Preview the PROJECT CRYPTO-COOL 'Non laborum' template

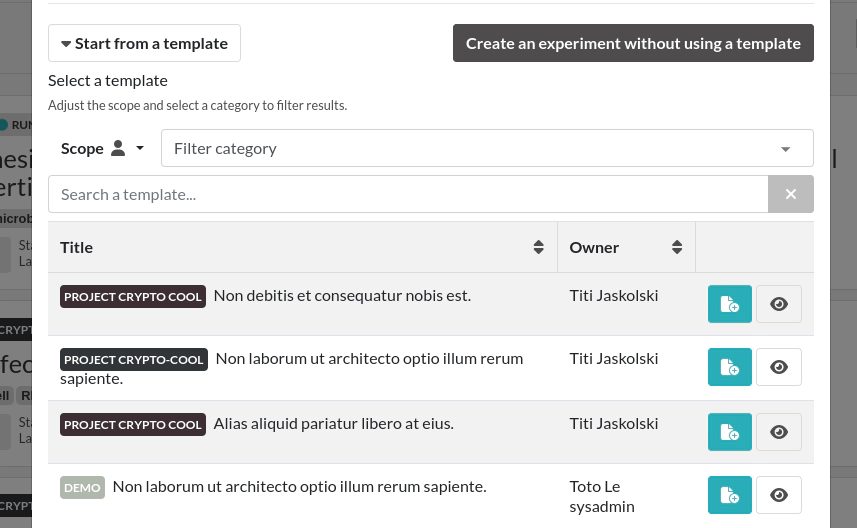779,367
